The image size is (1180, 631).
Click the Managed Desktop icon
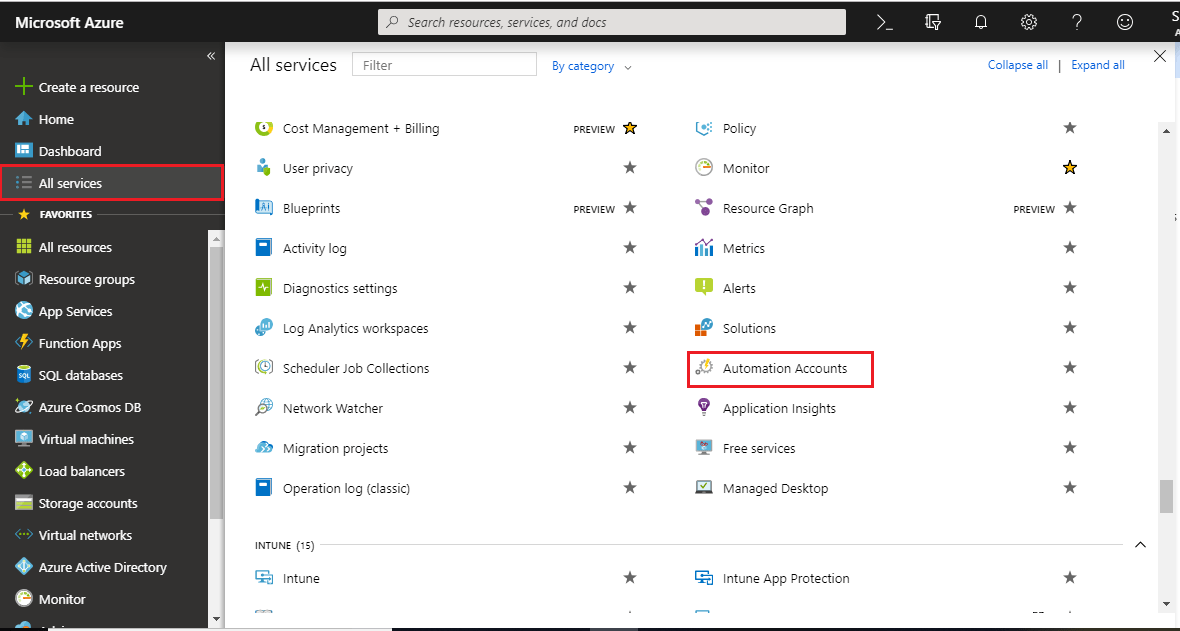(x=704, y=488)
